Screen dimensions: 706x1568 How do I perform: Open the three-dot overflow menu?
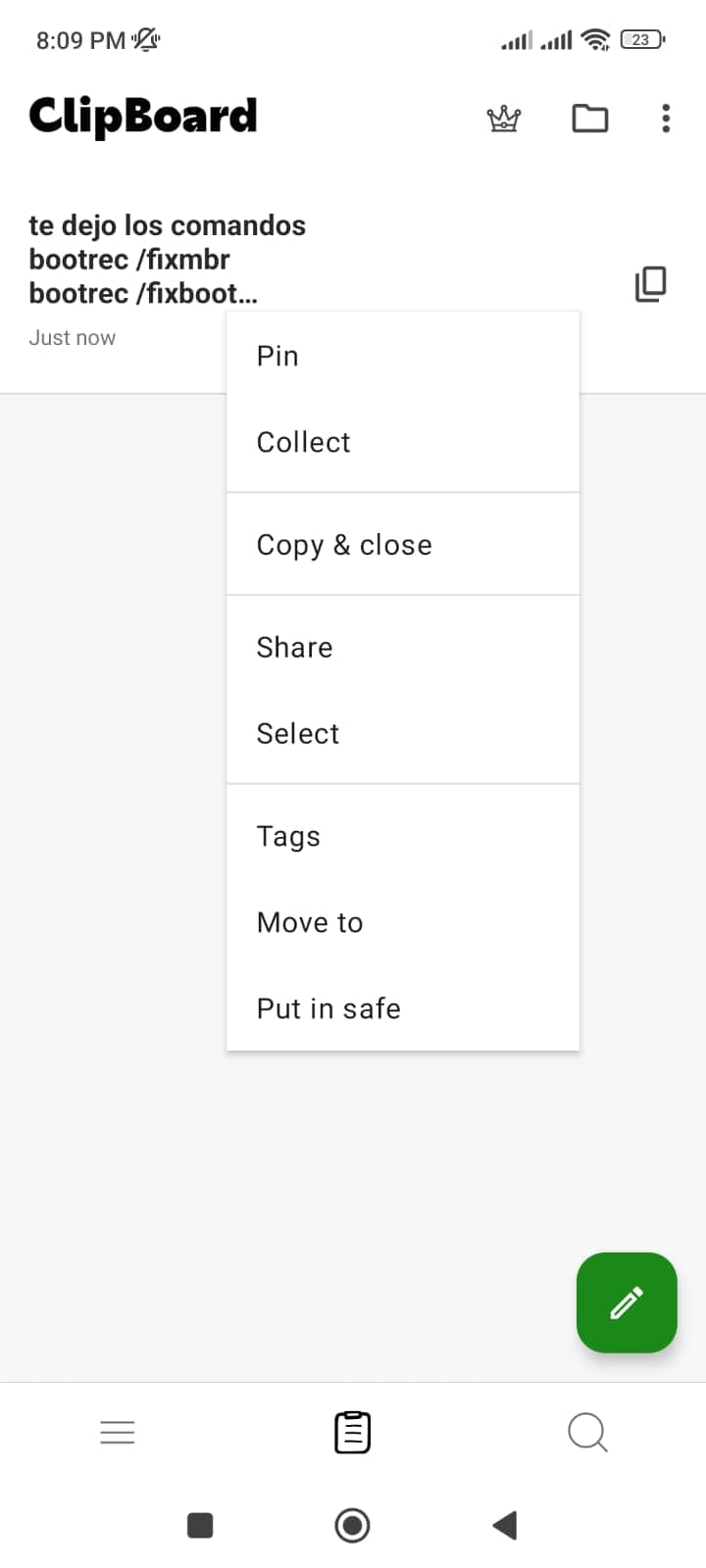pos(666,119)
